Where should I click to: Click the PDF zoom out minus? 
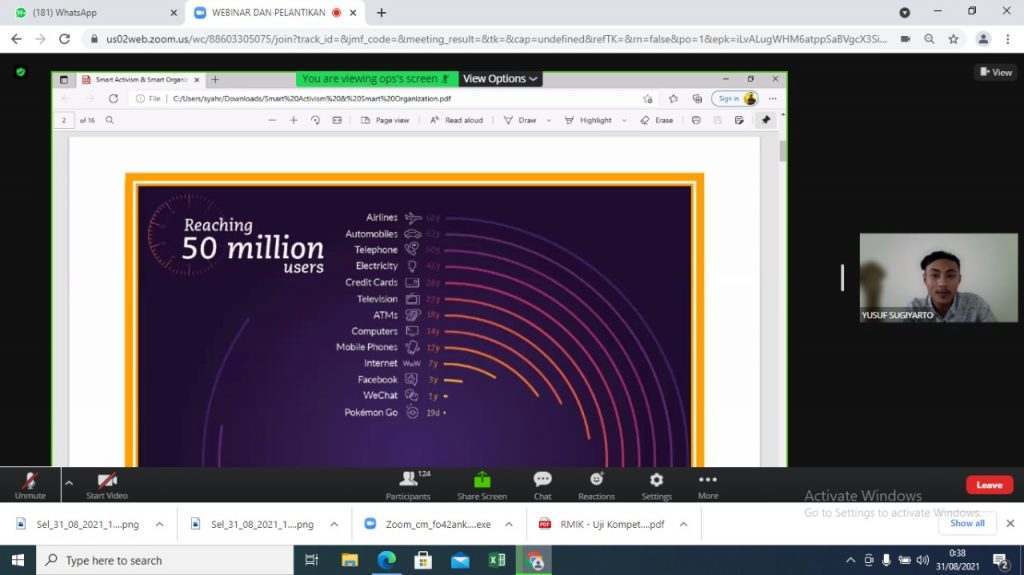point(272,120)
